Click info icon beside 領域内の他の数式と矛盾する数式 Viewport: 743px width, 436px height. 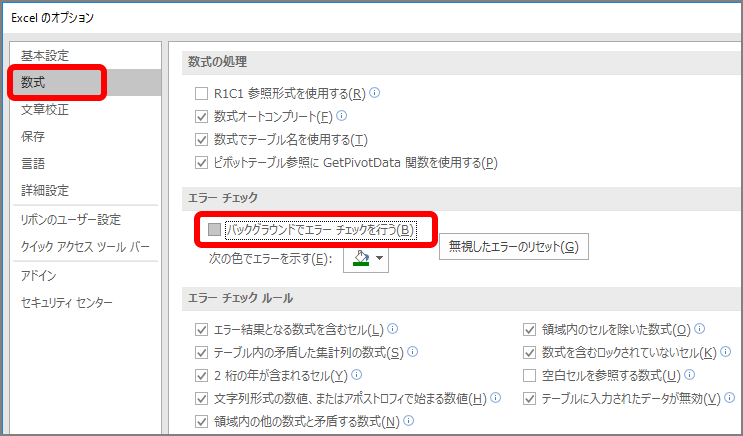408,420
